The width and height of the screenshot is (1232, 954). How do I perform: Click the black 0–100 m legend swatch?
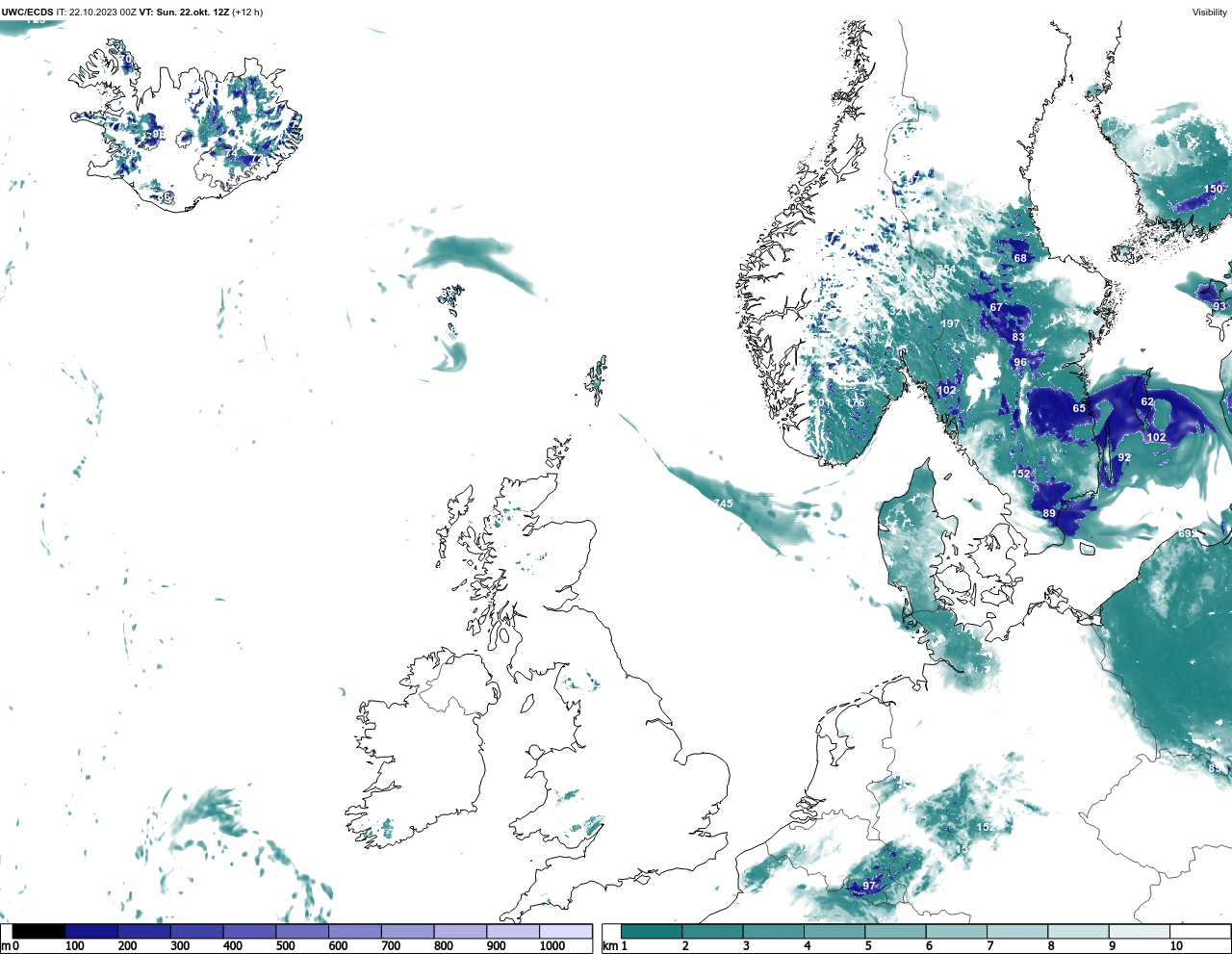click(x=39, y=931)
